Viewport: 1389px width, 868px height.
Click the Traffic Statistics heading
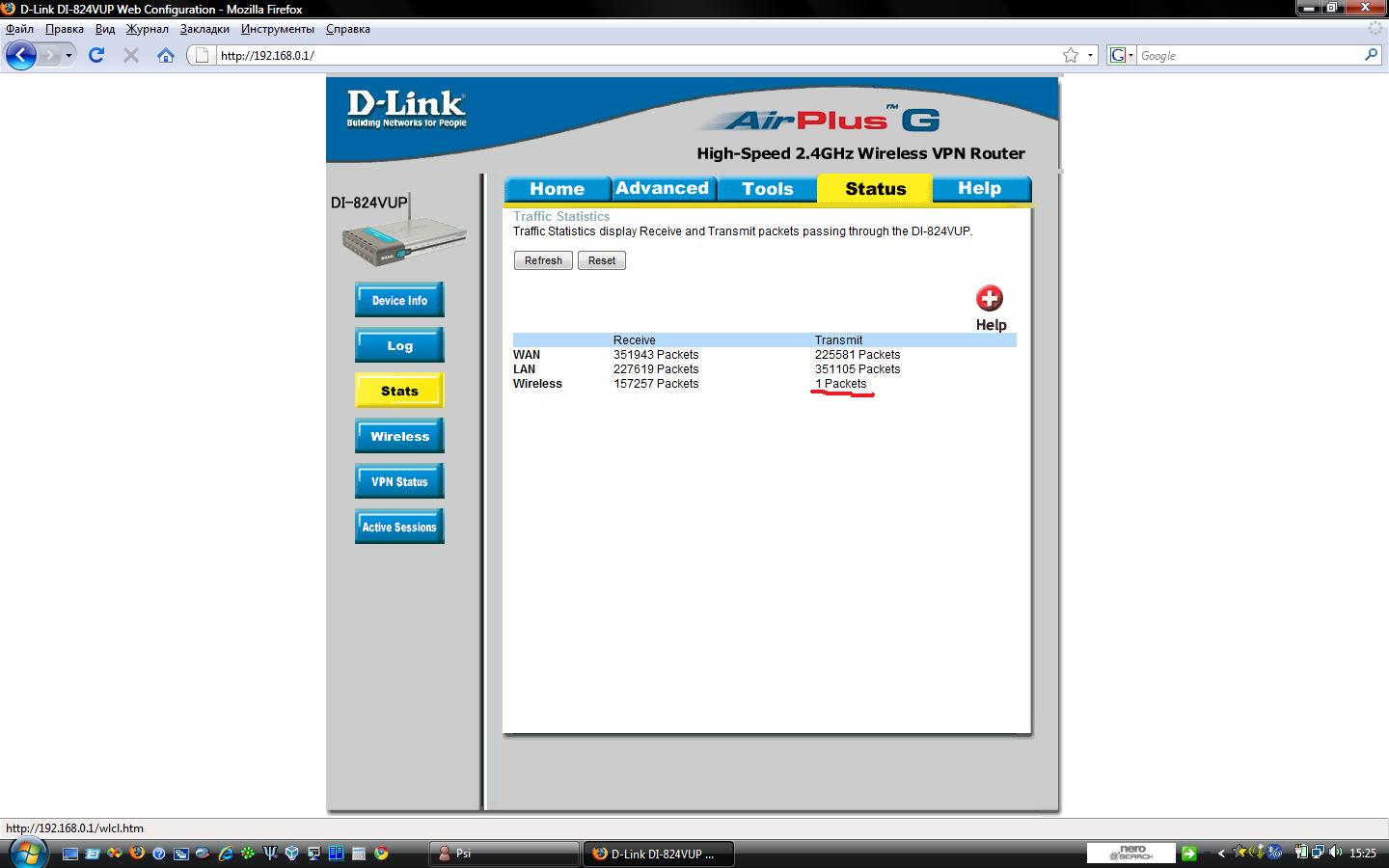tap(561, 217)
